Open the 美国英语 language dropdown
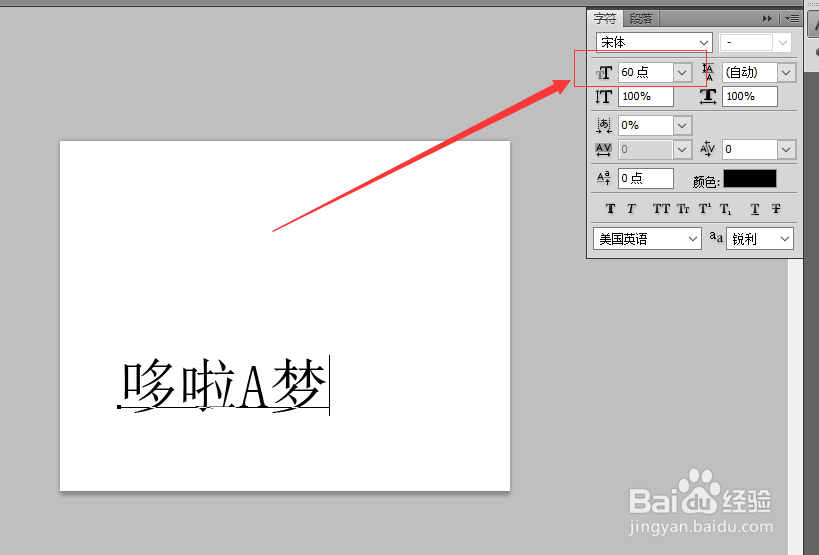Image resolution: width=819 pixels, height=555 pixels. [647, 239]
